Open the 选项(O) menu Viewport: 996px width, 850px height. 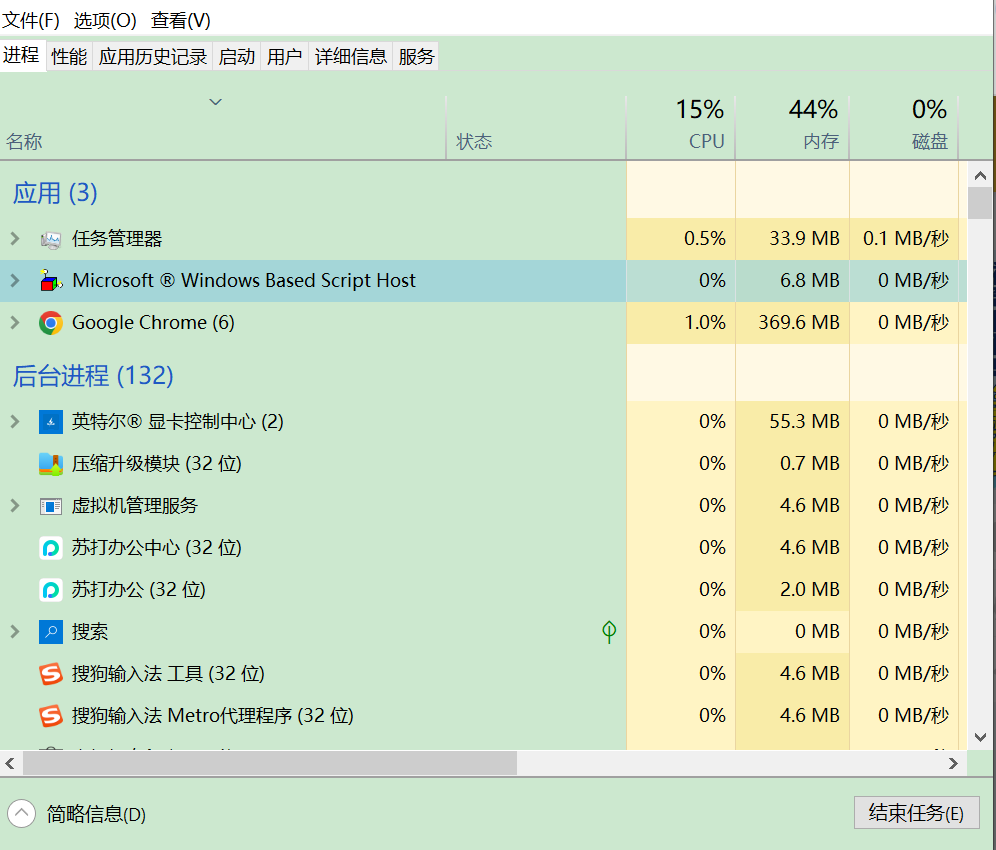[x=105, y=20]
